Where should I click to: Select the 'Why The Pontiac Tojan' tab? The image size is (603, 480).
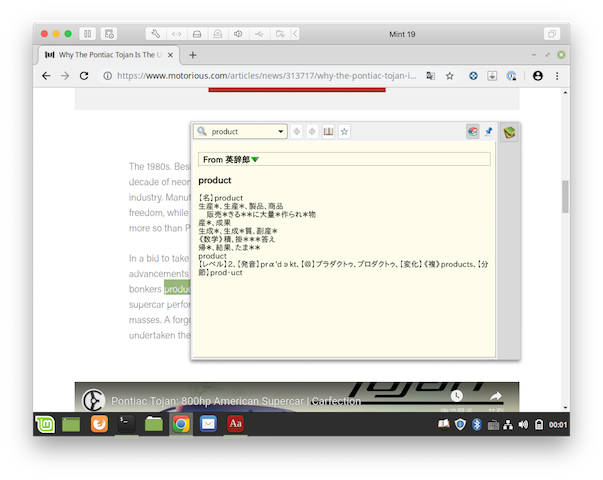105,54
